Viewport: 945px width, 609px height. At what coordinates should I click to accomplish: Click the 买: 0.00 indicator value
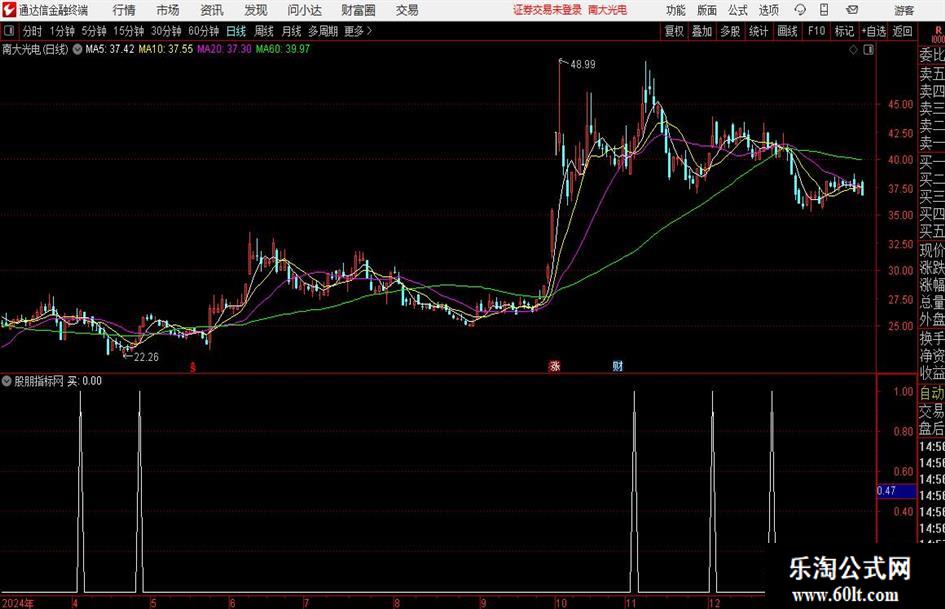[x=84, y=381]
